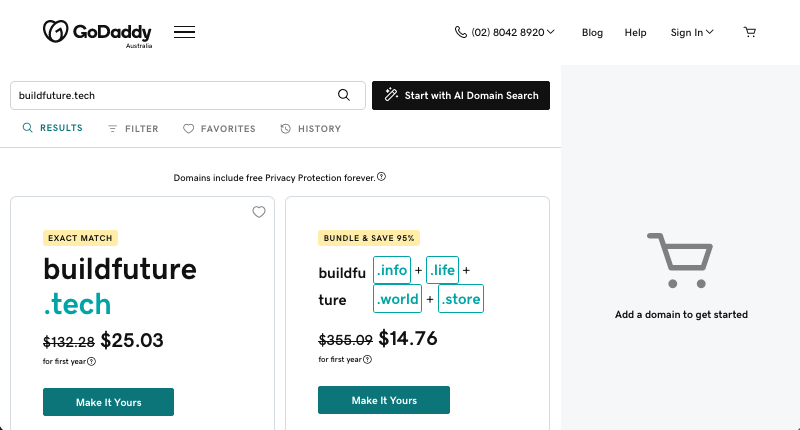Open the Help link in header

click(x=636, y=32)
